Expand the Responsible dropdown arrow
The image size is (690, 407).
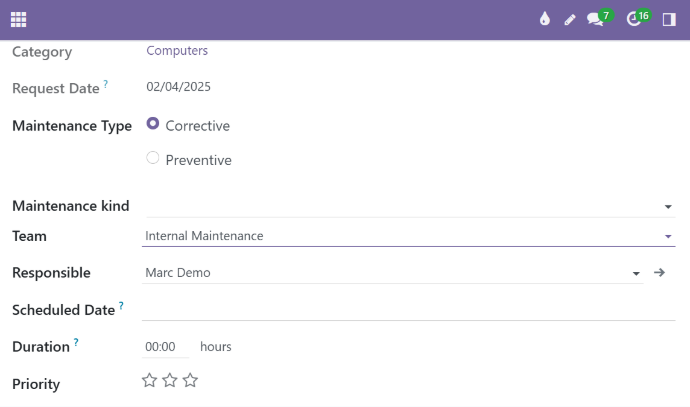coord(636,273)
